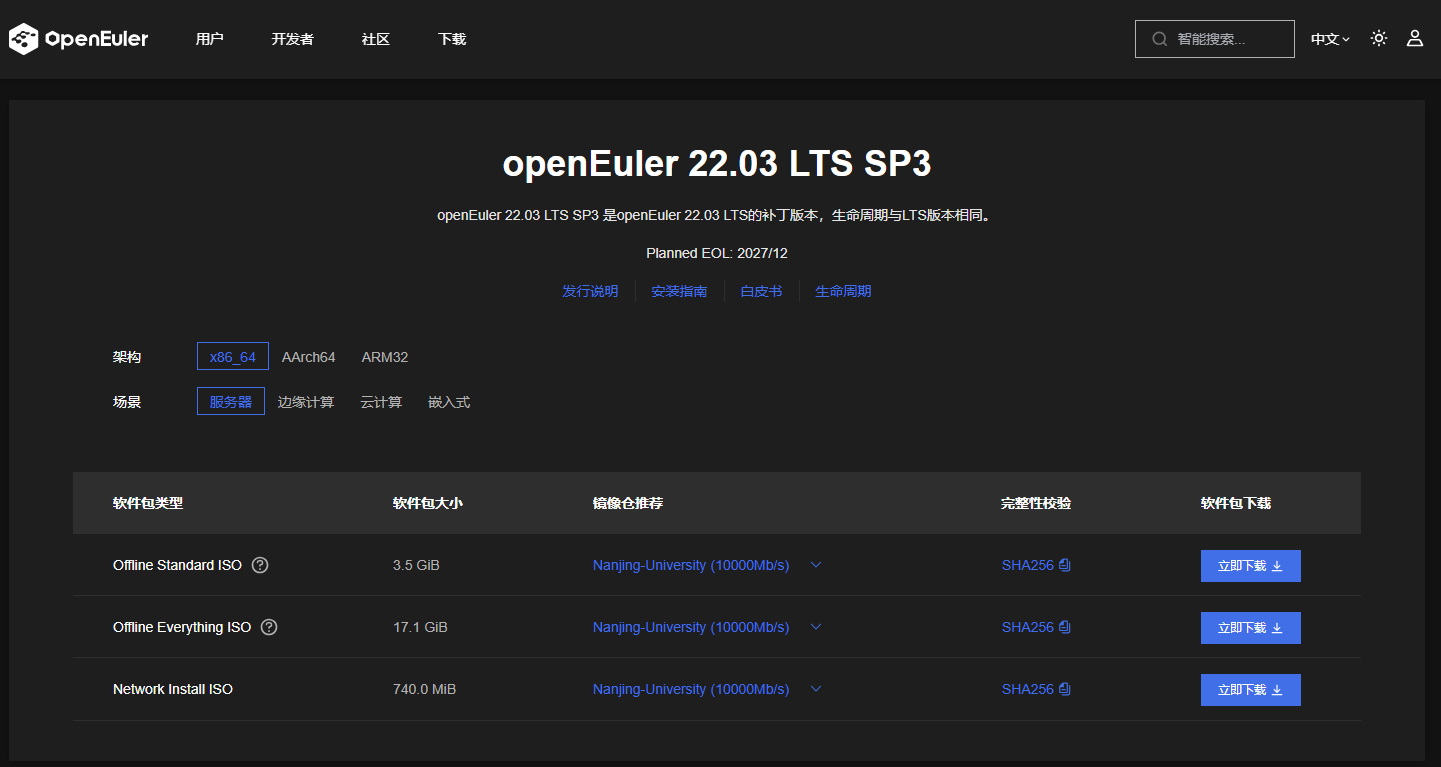
Task: Copy SHA256 icon for Network Install ISO
Action: [1065, 689]
